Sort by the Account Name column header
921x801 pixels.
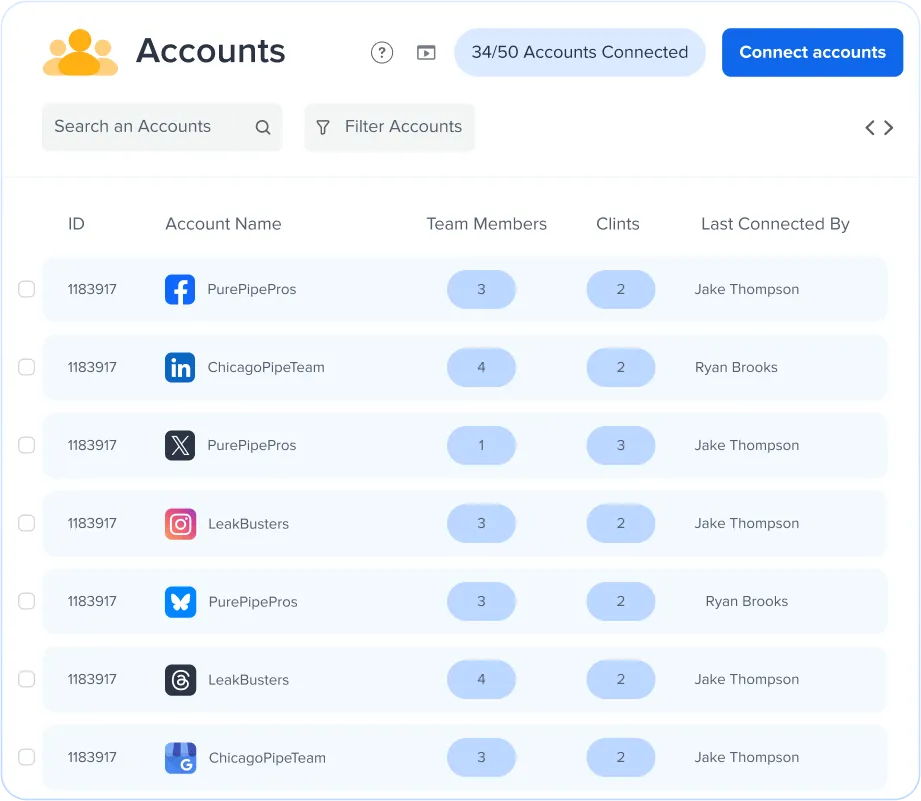223,223
